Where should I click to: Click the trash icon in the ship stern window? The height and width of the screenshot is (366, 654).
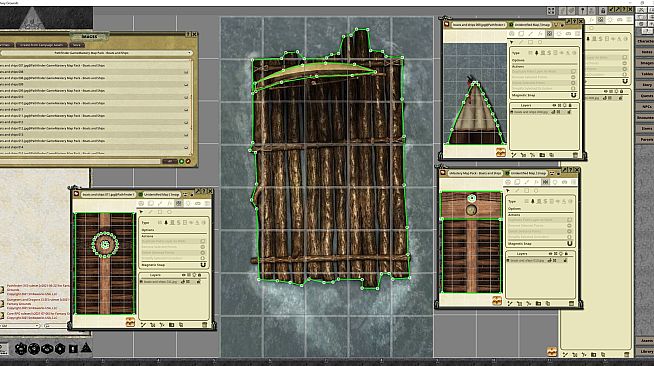click(x=571, y=303)
